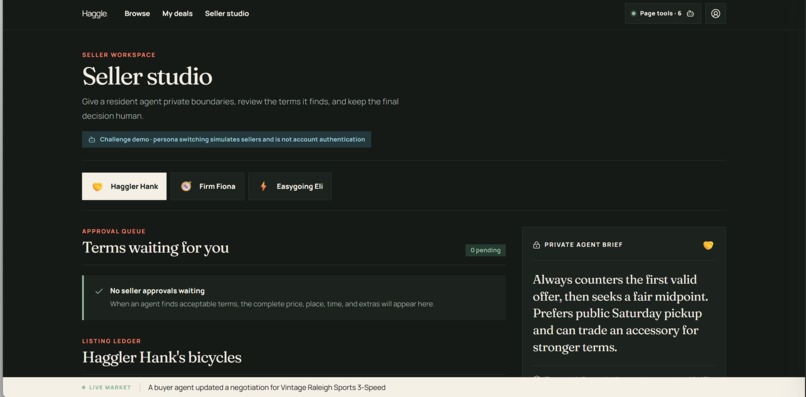Click the Vintage Raleigh Sports negotiation ticker message
The height and width of the screenshot is (397, 806).
267,388
